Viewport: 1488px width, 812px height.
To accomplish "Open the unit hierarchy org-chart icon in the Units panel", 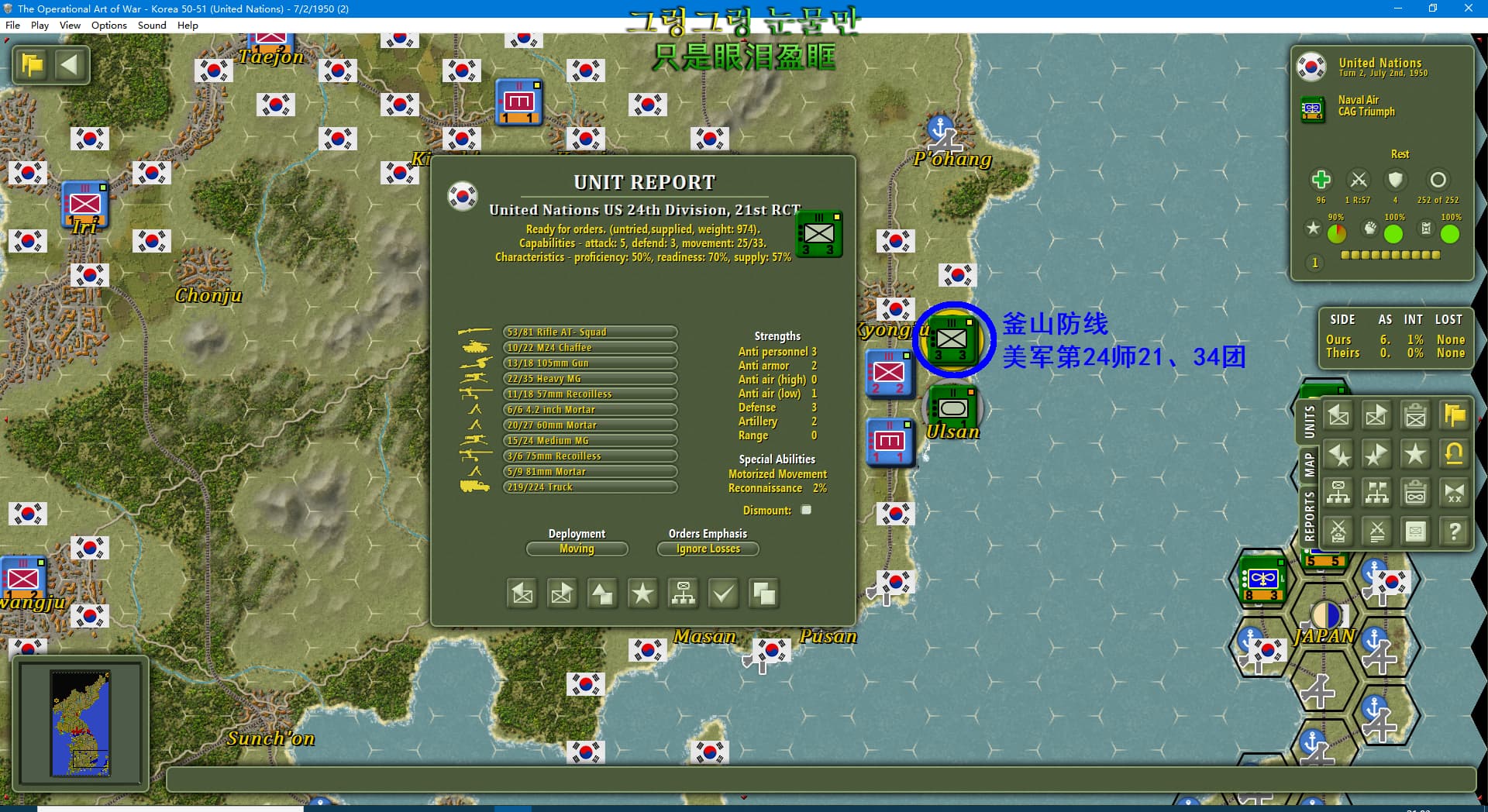I will coord(1338,493).
